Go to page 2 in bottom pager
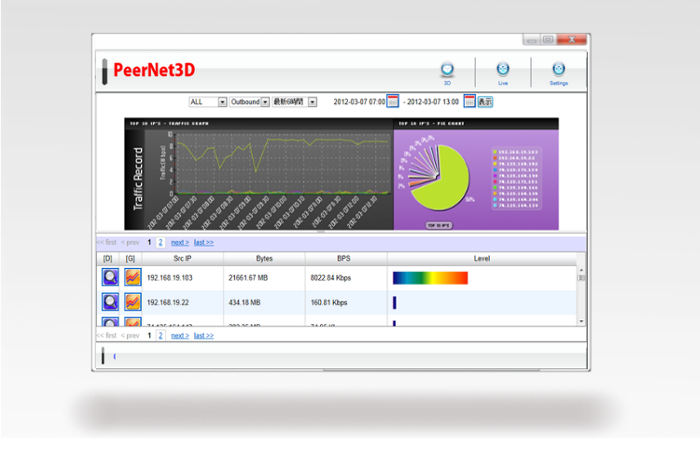700x450 pixels. pos(160,335)
